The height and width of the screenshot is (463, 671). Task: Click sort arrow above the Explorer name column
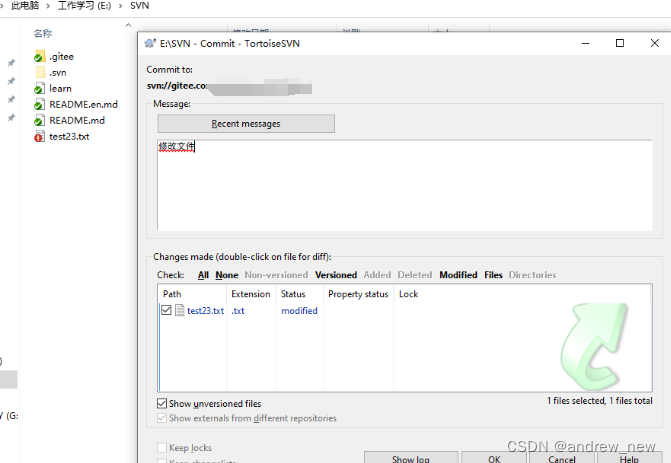pos(128,25)
